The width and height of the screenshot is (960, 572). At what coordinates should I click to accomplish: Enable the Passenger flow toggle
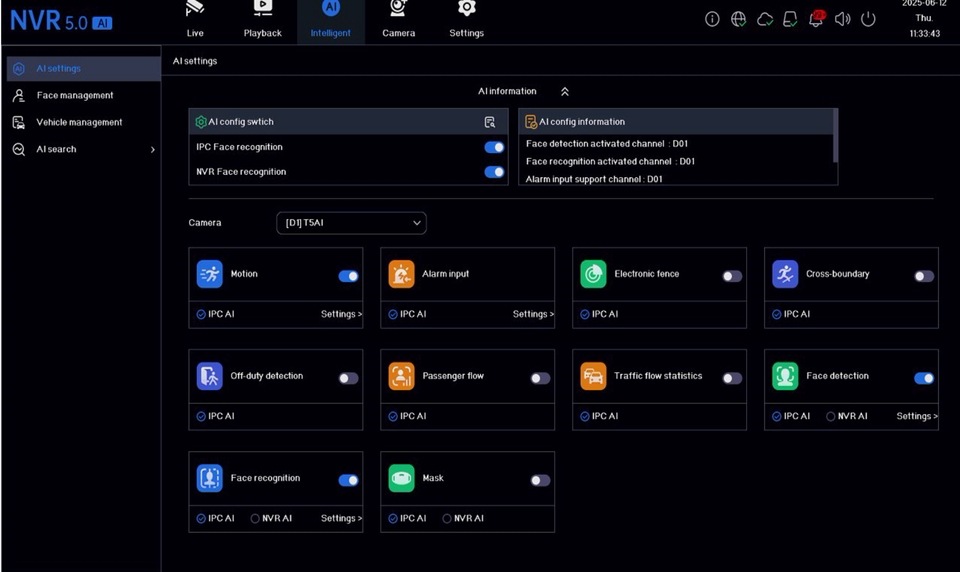pyautogui.click(x=540, y=378)
